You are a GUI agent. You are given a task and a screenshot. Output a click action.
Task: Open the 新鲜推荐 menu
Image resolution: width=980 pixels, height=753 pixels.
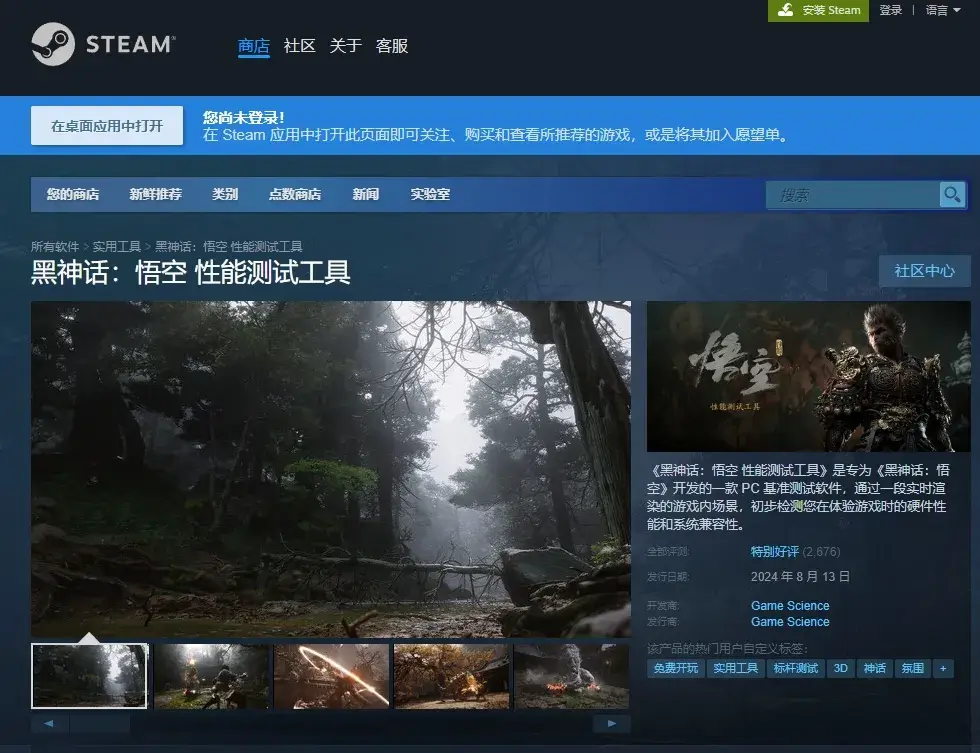(156, 194)
